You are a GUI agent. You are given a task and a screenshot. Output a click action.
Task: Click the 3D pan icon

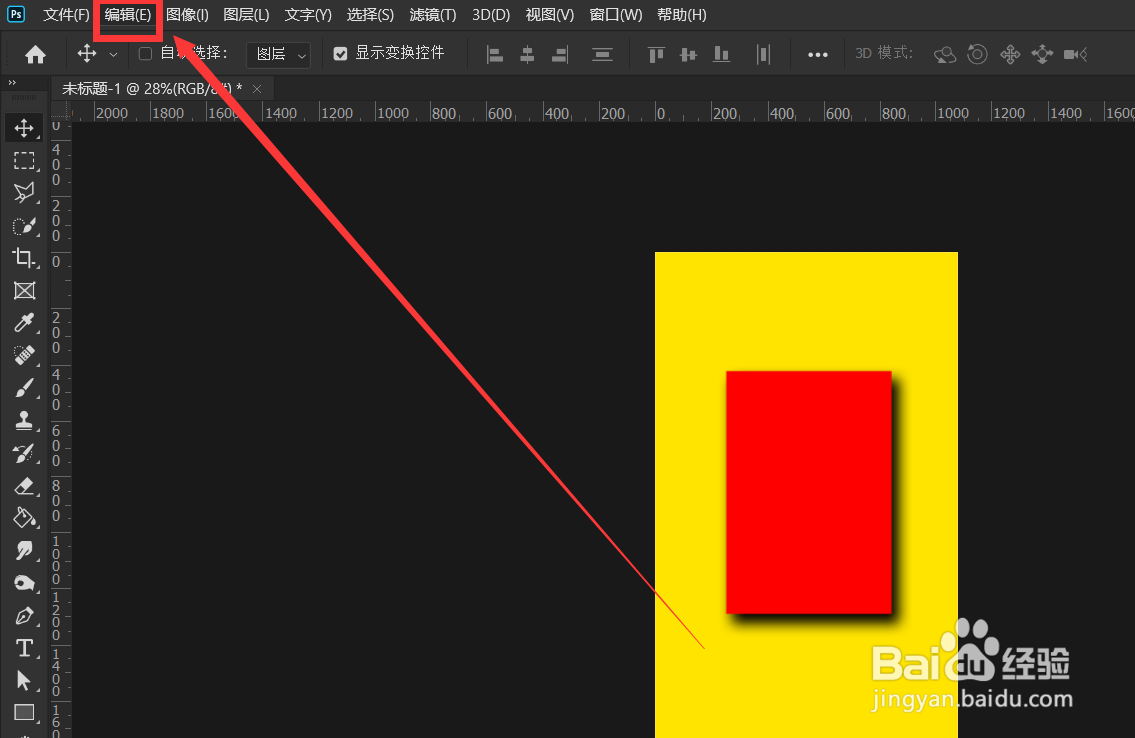pos(1010,54)
